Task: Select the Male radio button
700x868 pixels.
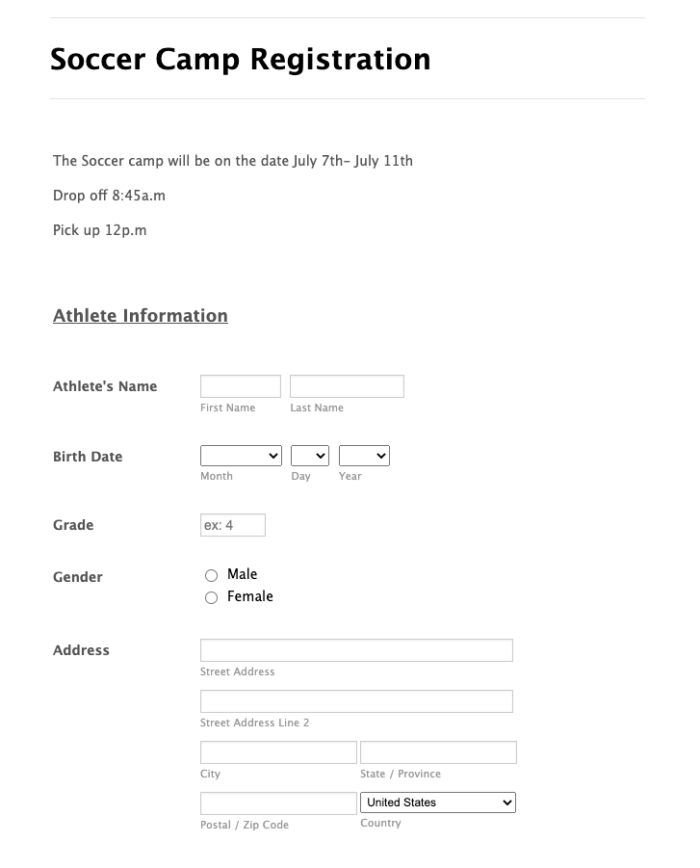Action: pyautogui.click(x=210, y=576)
